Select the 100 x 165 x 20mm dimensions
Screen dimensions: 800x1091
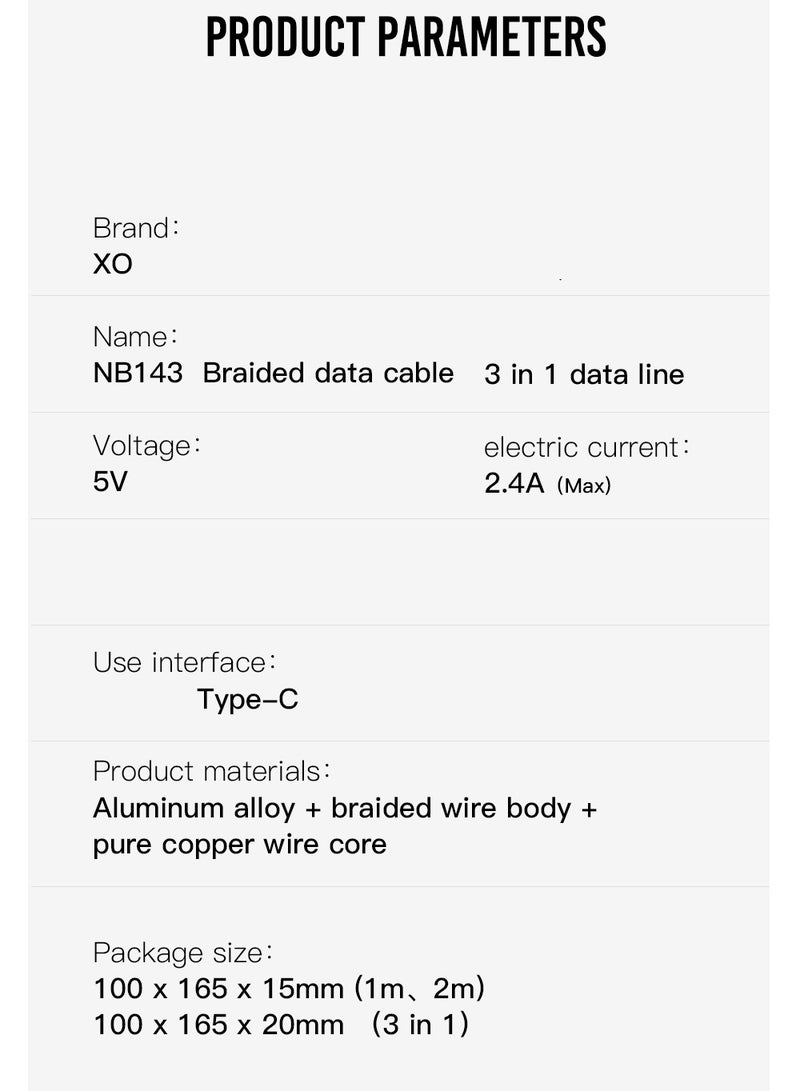tap(218, 1024)
